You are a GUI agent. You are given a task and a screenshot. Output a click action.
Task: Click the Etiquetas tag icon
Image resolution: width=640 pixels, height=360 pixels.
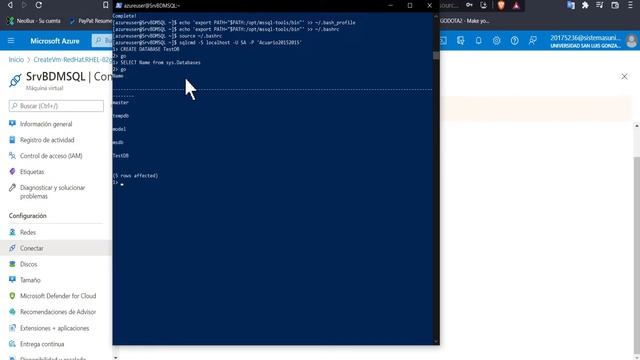pos(12,171)
